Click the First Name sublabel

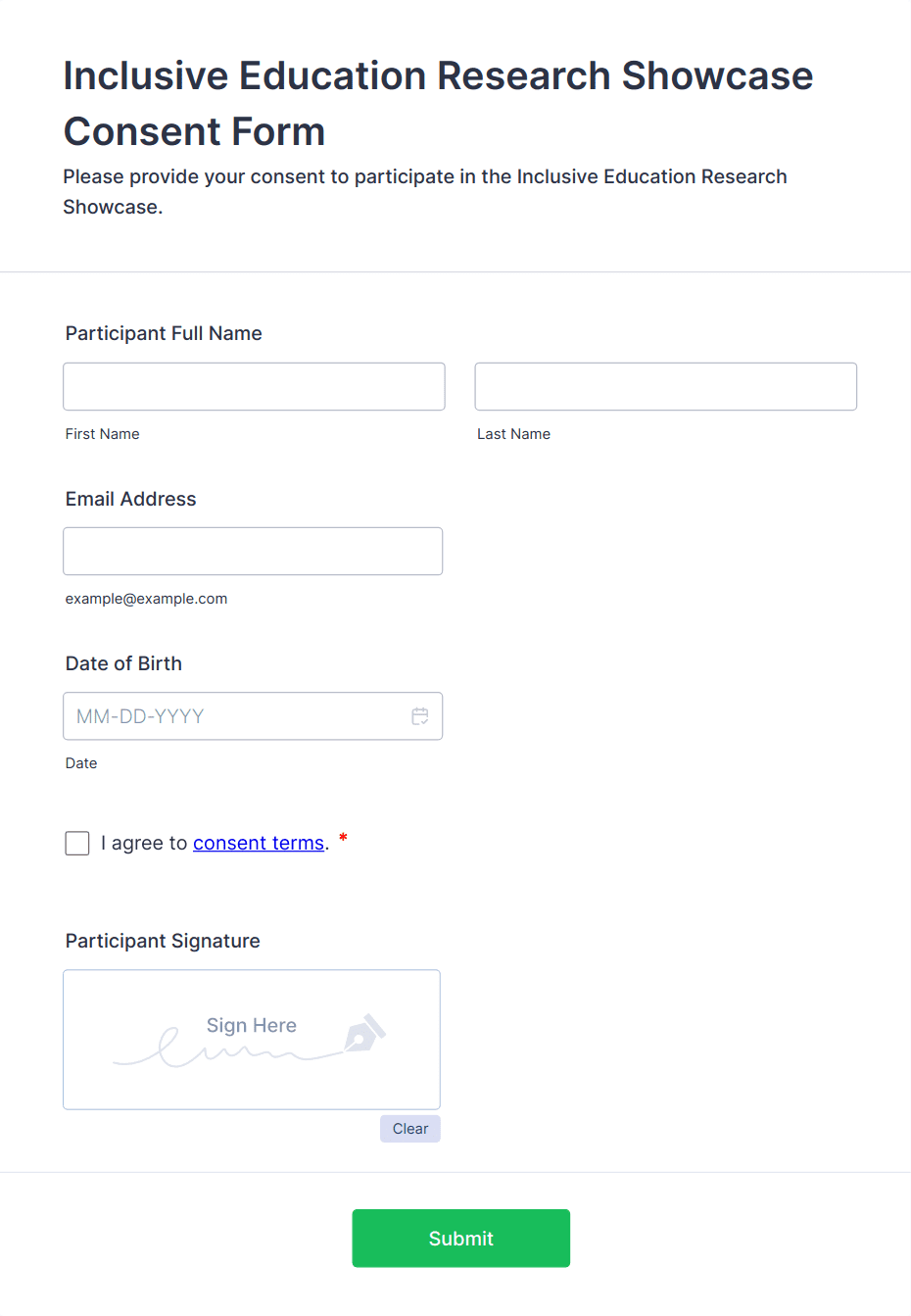coord(103,434)
